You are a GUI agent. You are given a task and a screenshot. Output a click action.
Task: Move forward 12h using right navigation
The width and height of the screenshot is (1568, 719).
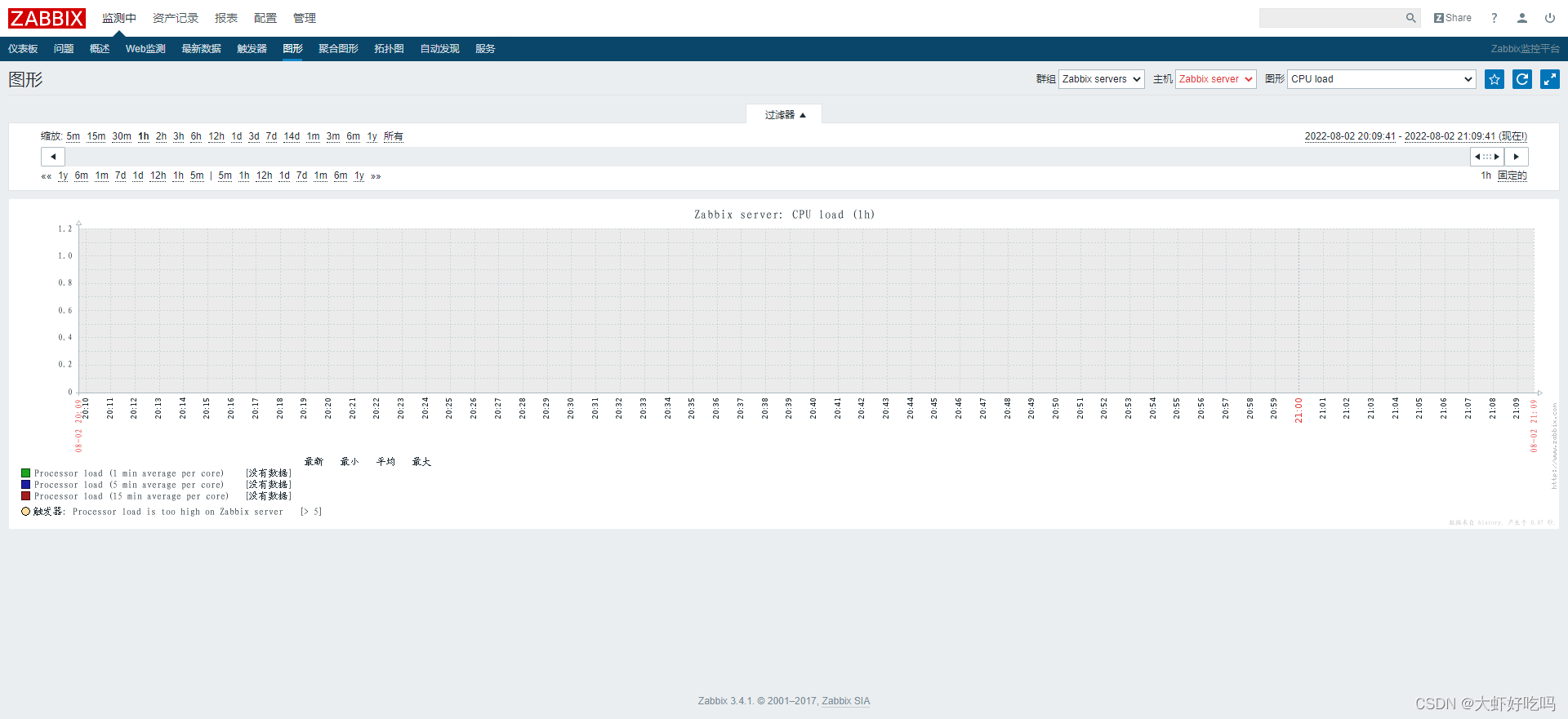coord(265,176)
